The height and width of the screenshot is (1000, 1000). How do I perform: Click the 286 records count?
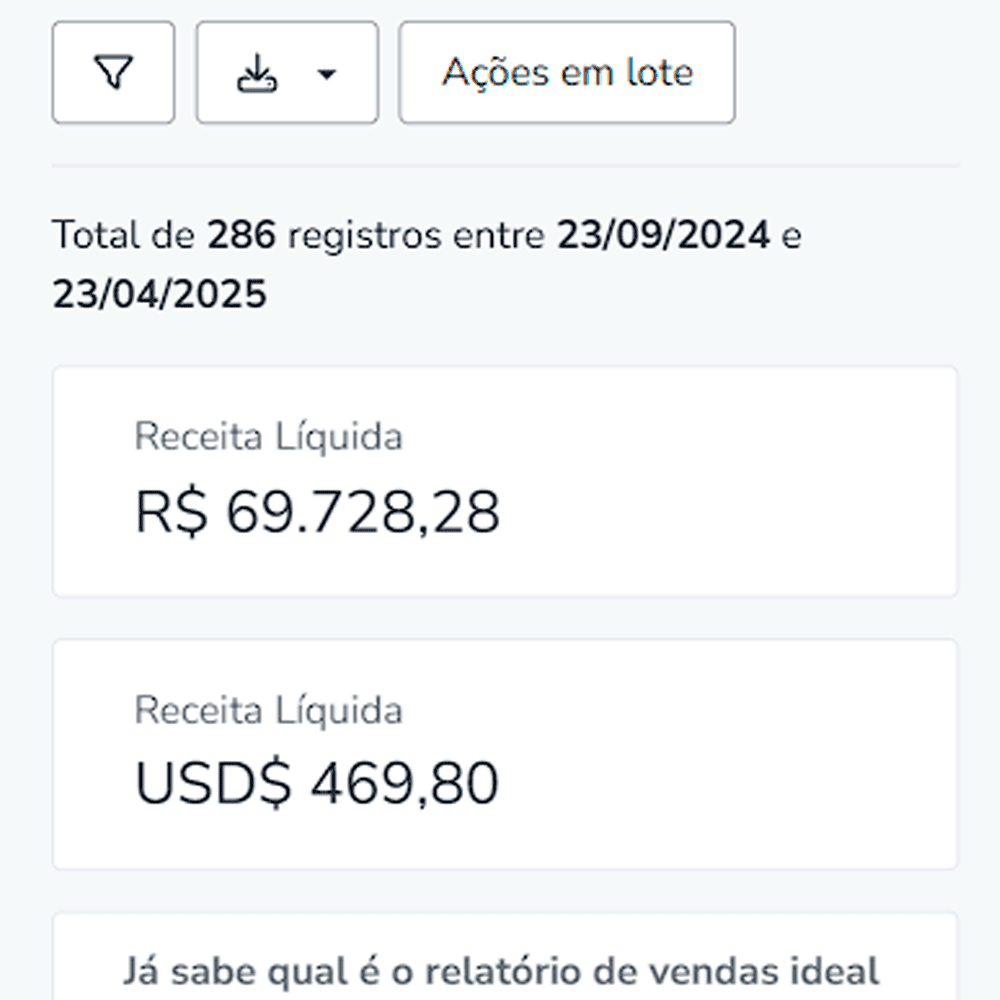pos(241,236)
